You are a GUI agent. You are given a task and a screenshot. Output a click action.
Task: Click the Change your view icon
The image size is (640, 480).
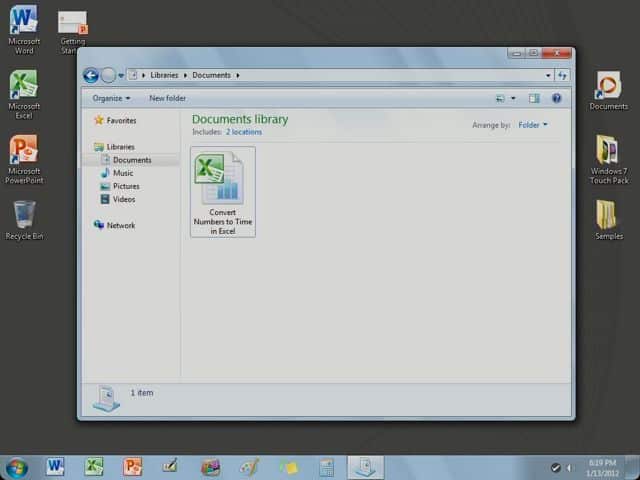500,98
